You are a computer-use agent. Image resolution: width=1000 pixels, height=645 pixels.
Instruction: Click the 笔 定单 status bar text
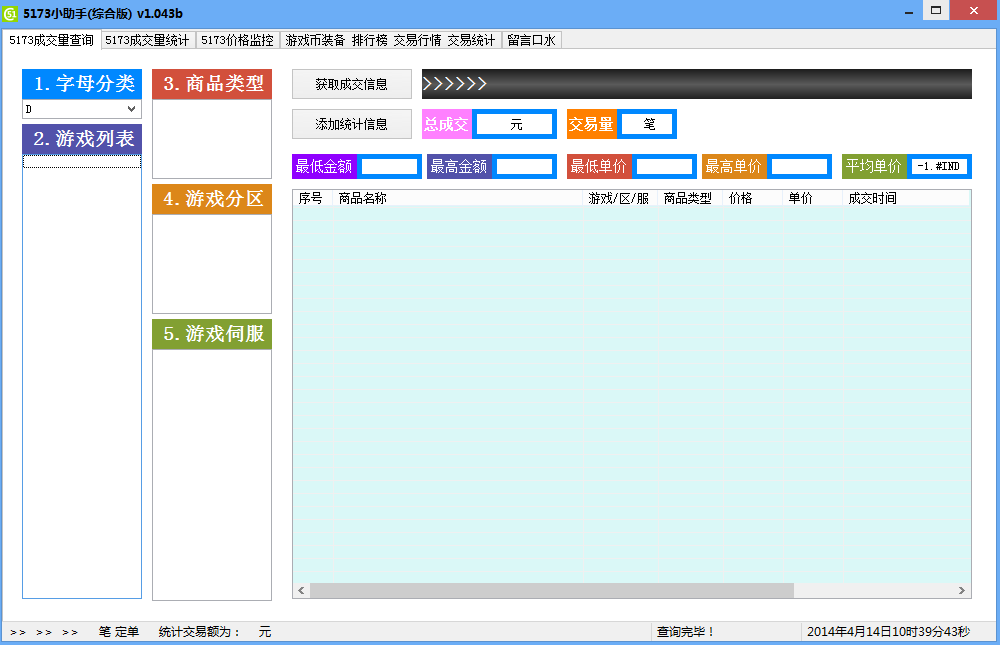pos(119,632)
